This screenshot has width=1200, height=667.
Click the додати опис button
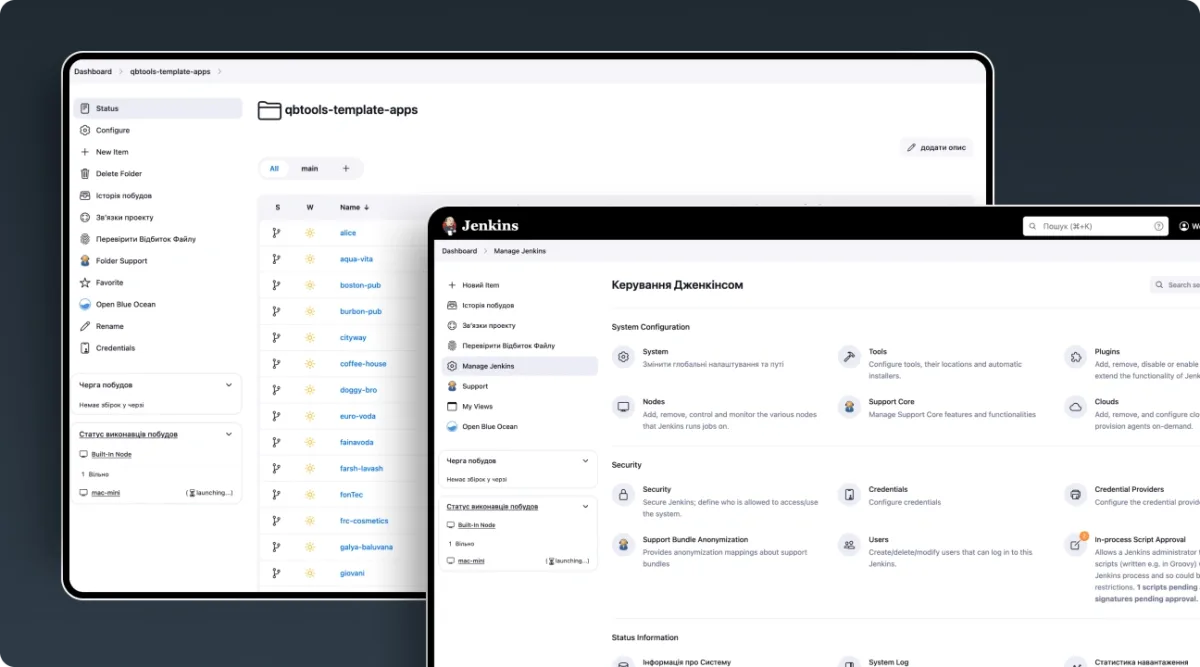937,147
